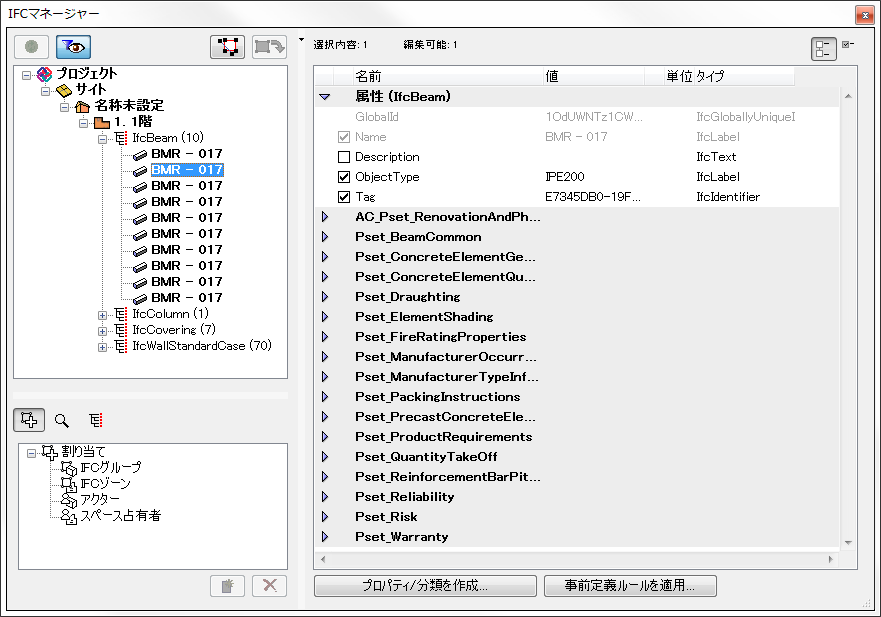This screenshot has height=617, width=881.
Task: Expand Pset_Warranty property set
Action: 325,537
